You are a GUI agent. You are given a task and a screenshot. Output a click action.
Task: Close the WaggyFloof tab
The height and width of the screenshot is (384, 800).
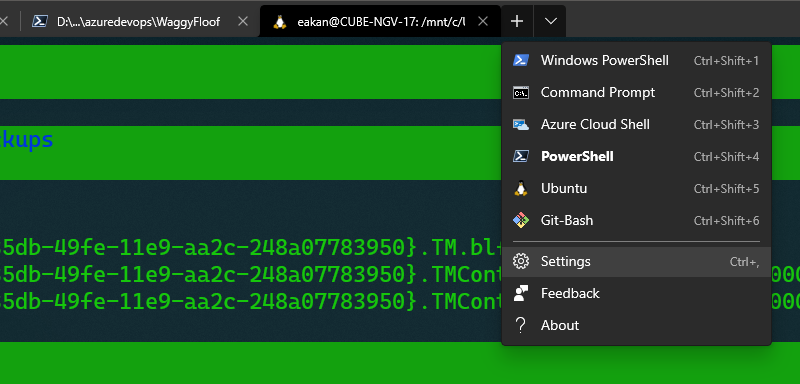(243, 21)
